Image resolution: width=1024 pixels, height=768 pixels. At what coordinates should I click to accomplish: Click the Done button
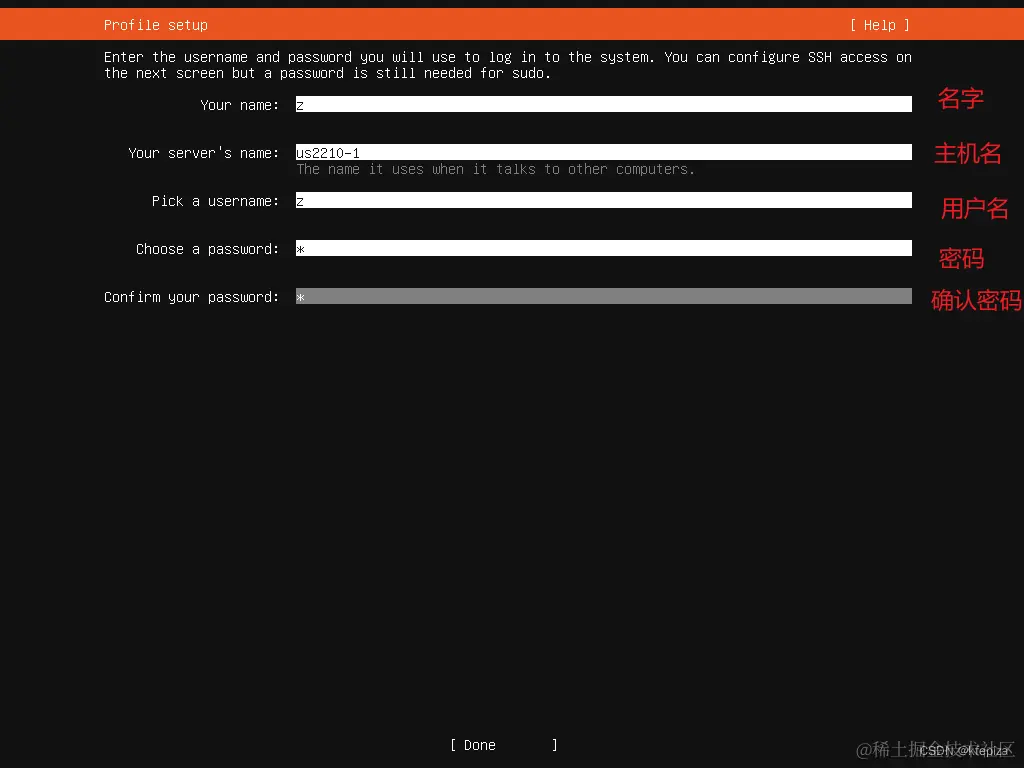[x=504, y=745]
